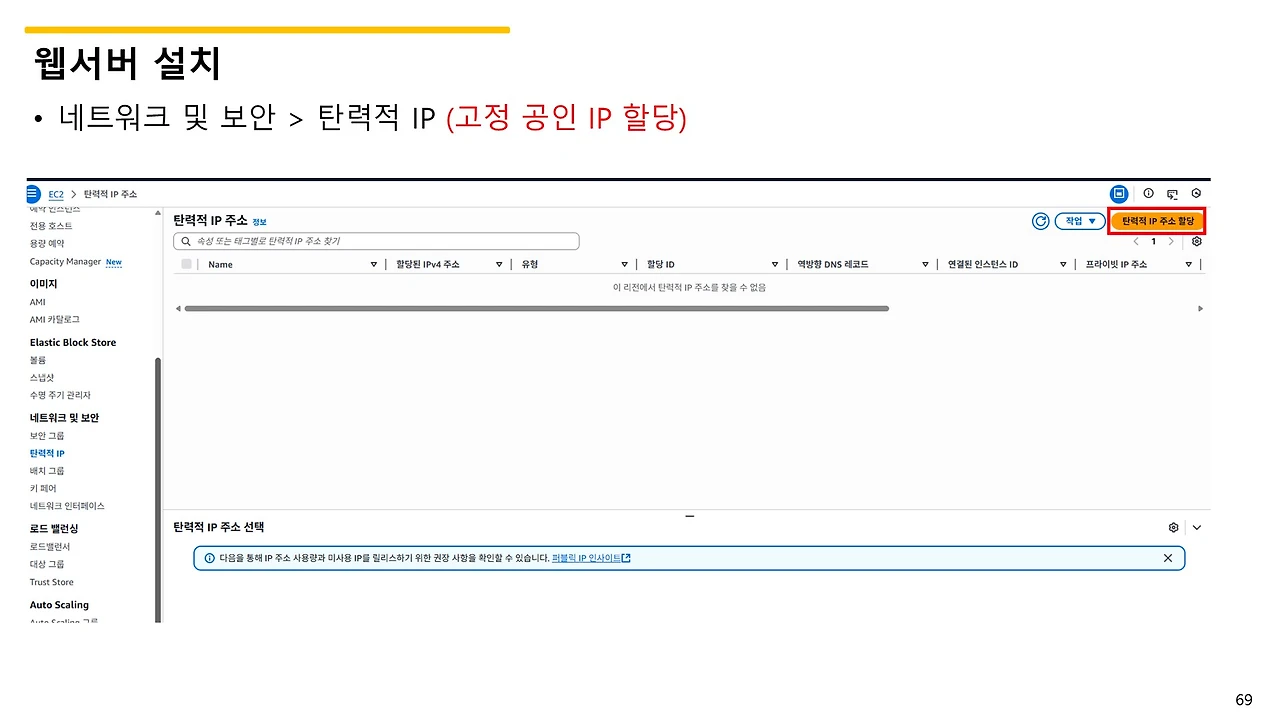
Task: Open the 작업 actions dropdown
Action: [1079, 221]
